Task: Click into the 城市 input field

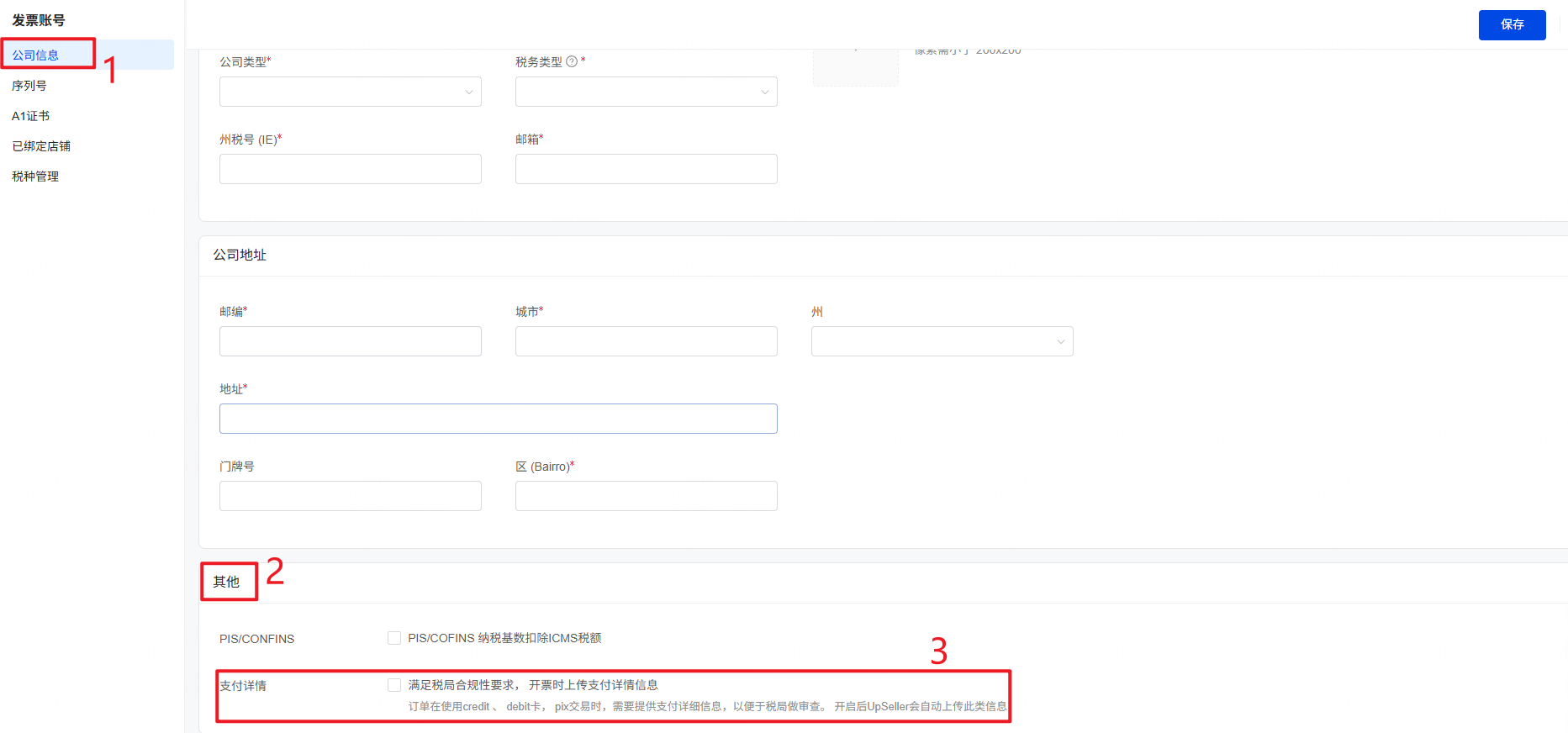Action: (x=647, y=341)
